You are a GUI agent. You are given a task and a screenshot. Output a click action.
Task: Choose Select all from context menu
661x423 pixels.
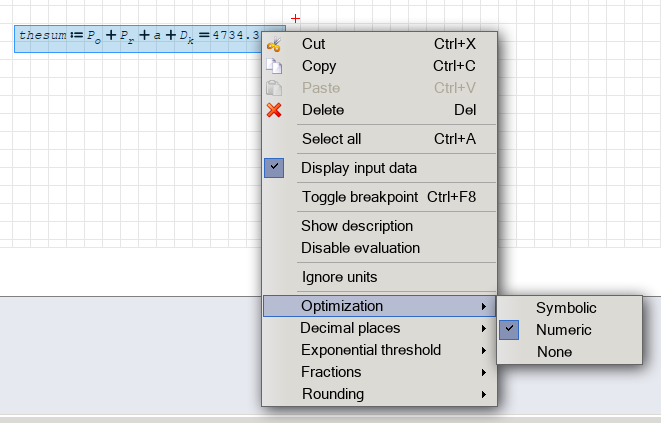click(331, 139)
